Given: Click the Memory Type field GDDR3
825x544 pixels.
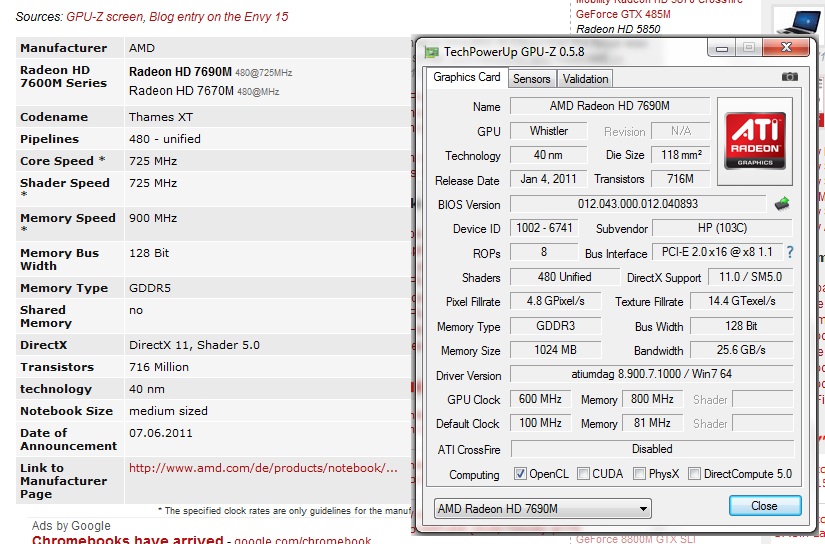Looking at the screenshot, I should pos(556,326).
